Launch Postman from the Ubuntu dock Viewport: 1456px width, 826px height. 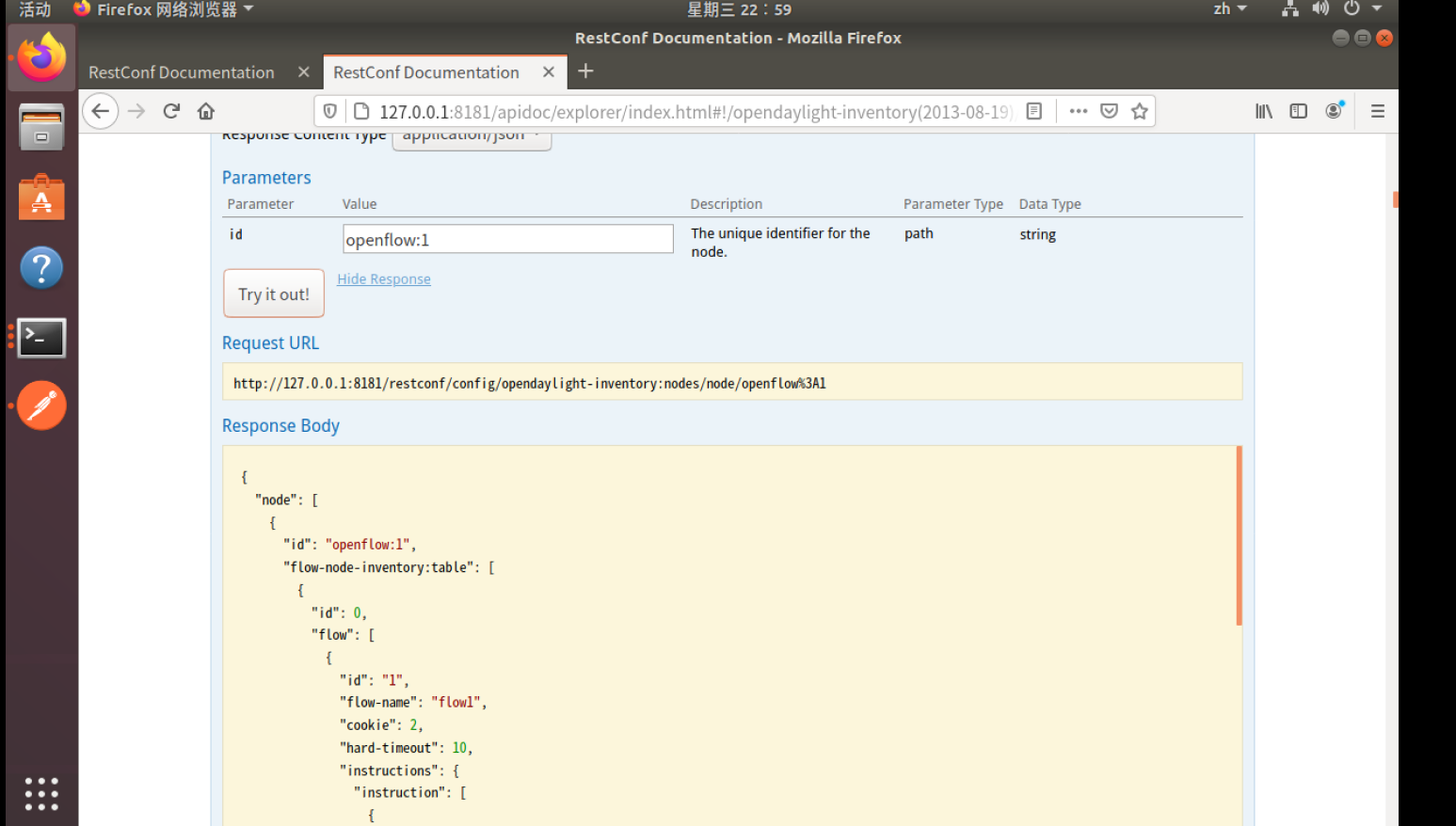tap(41, 406)
